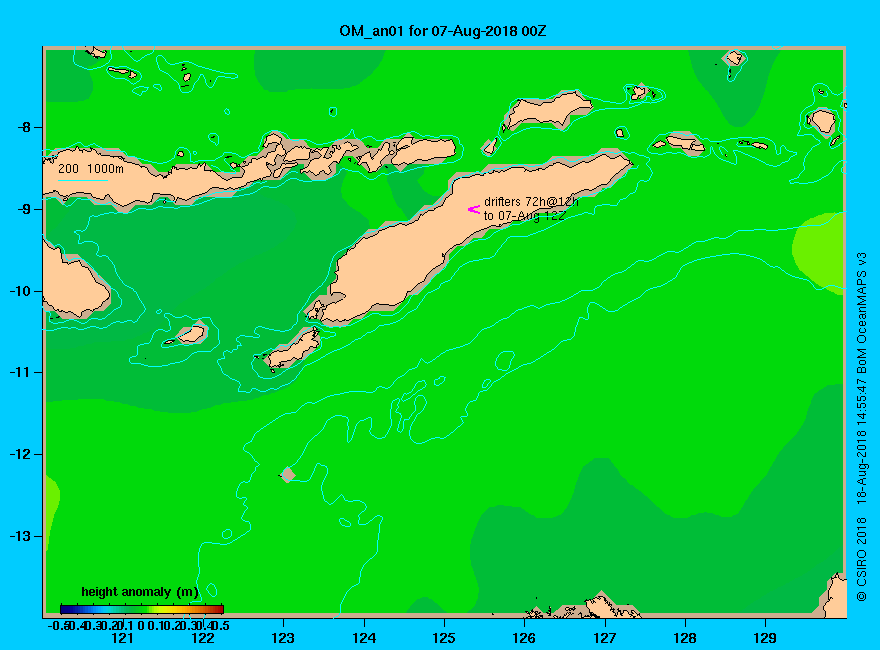Click the "121" longitude axis label
This screenshot has width=880, height=650.
[x=122, y=638]
